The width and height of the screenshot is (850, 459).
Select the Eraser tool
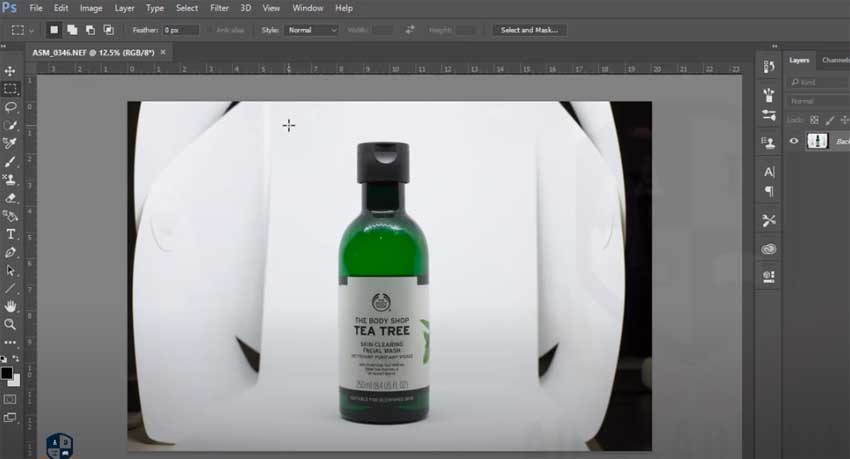pyautogui.click(x=10, y=198)
